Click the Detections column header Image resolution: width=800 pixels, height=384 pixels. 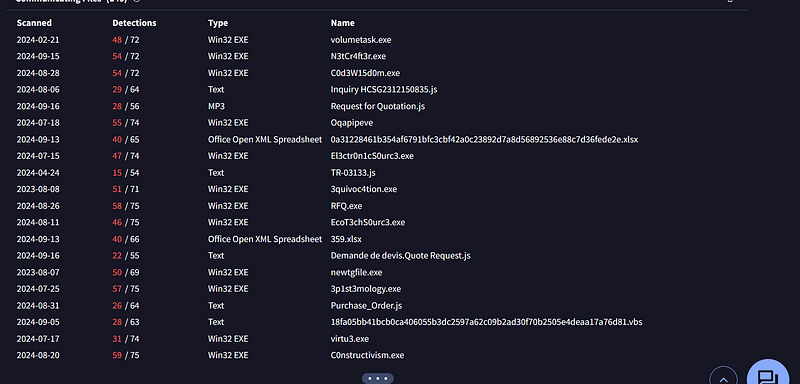(134, 23)
